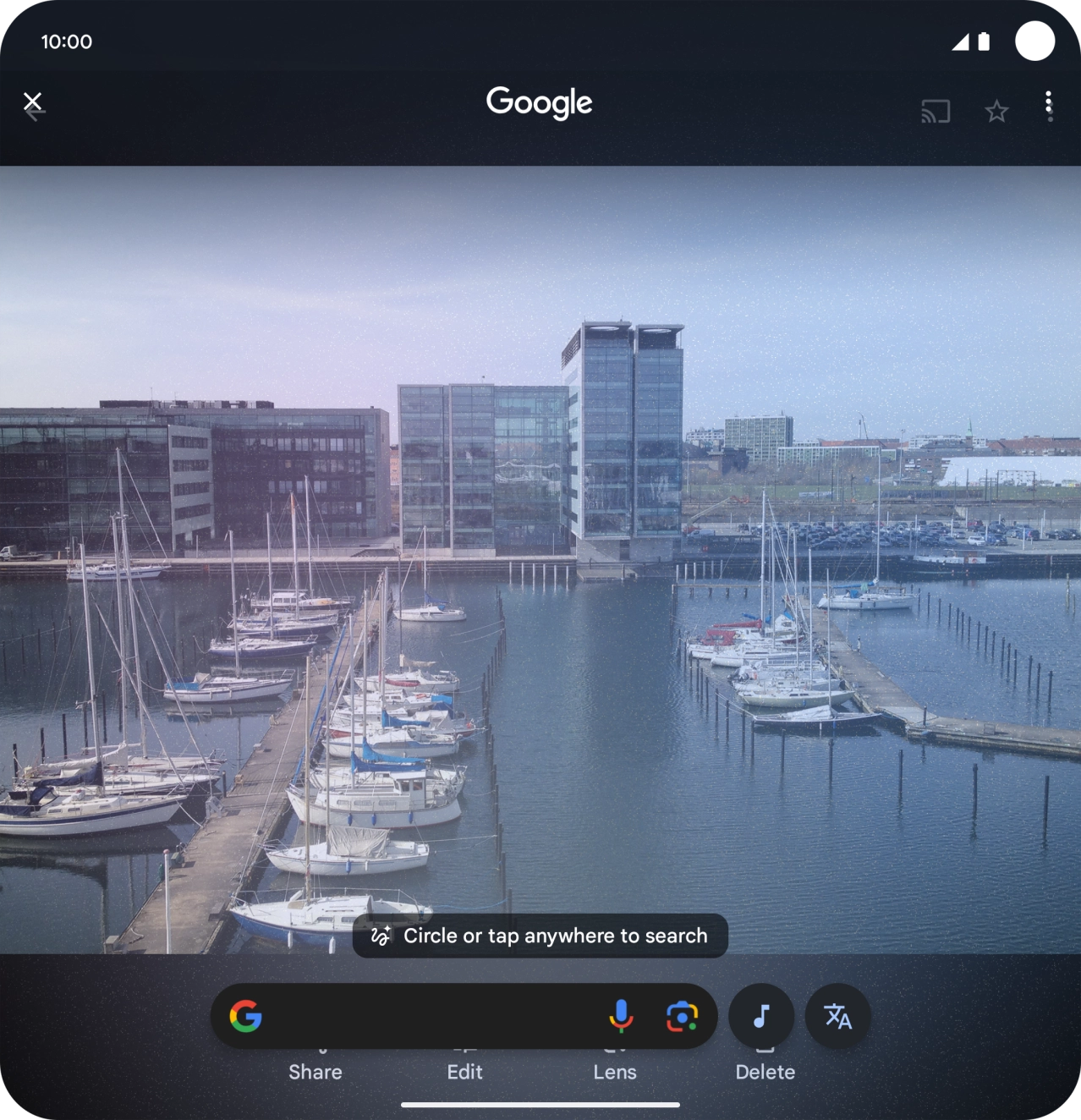Choose the Edit action
Image resolution: width=1081 pixels, height=1120 pixels.
464,1072
